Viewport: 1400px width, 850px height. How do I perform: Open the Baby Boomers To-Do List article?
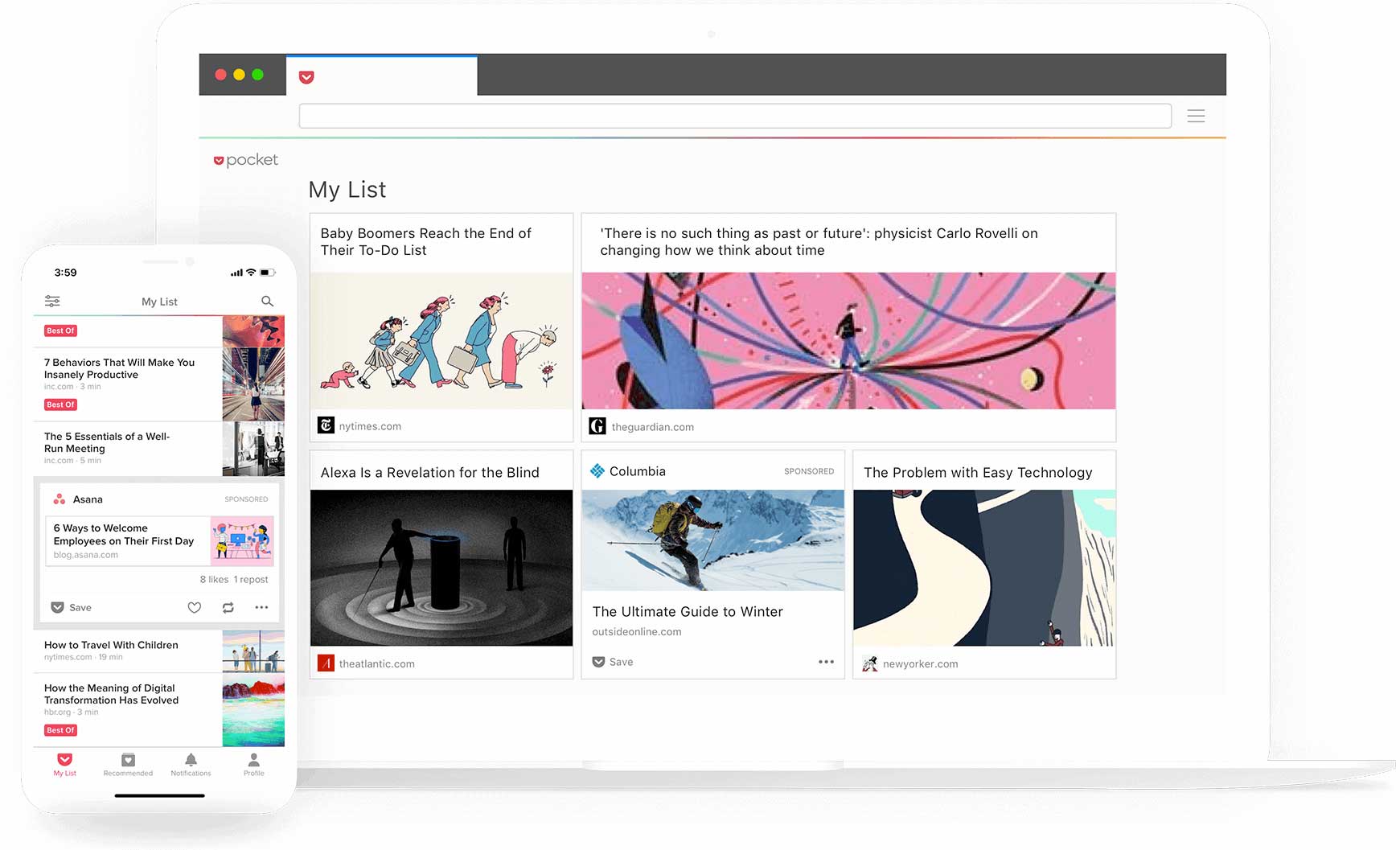pyautogui.click(x=426, y=241)
